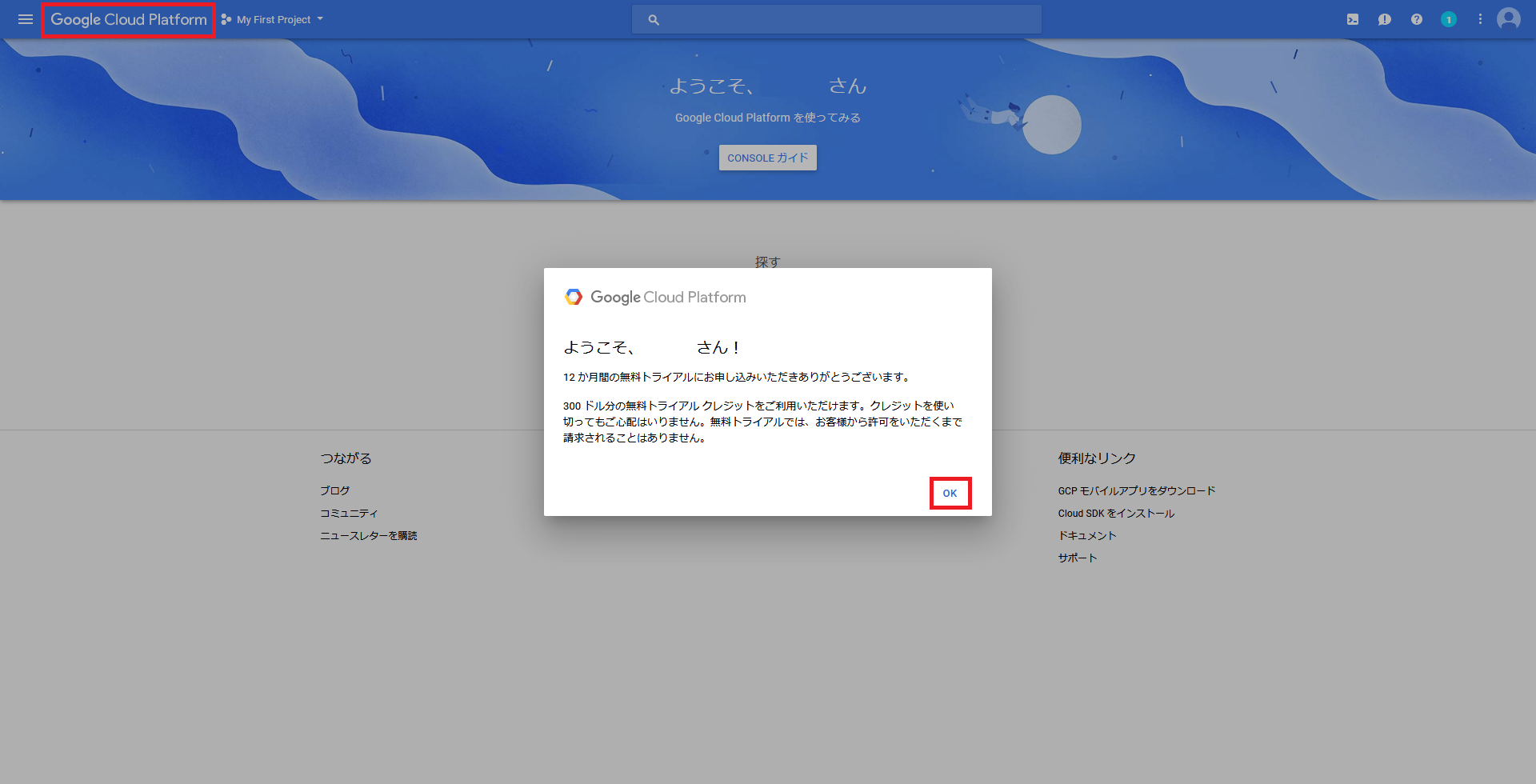Open notifications badge showing 1
The height and width of the screenshot is (784, 1536).
coord(1449,19)
